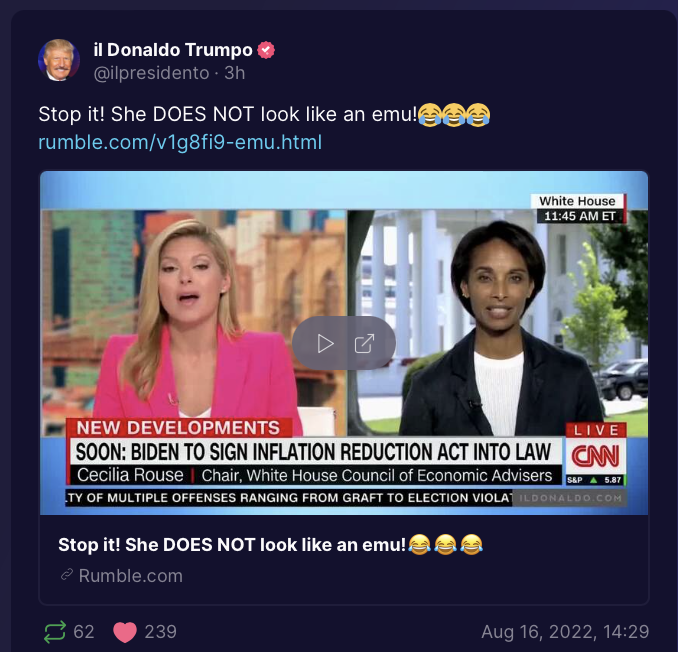Like the post with heart icon
The height and width of the screenshot is (652, 678).
pos(125,632)
